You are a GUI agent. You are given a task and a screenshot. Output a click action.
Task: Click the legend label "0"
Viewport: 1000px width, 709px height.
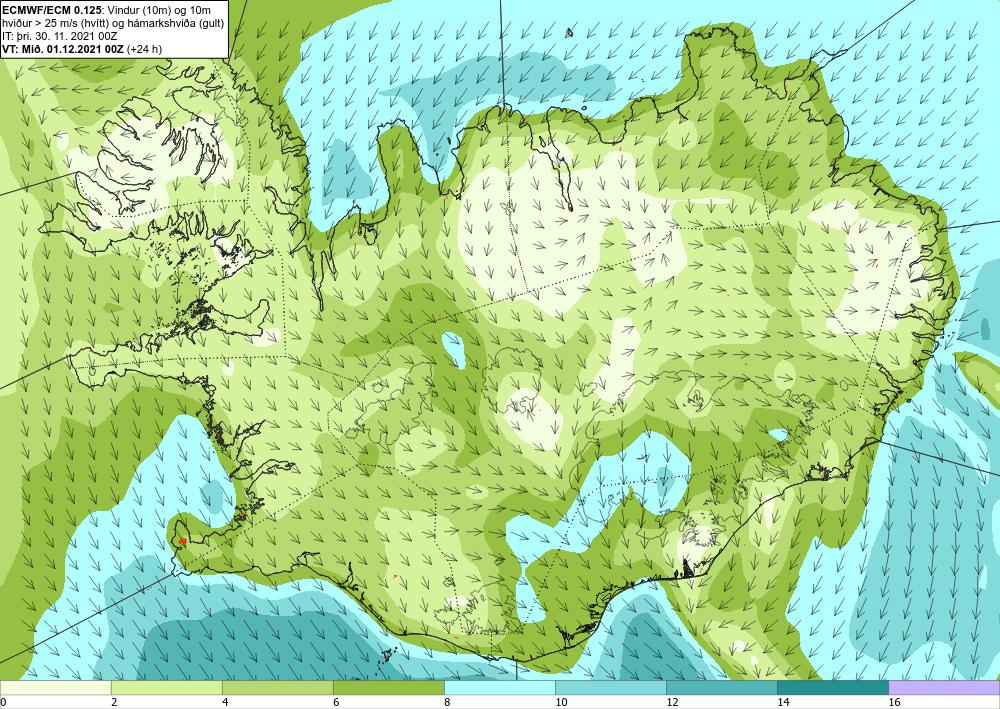click(3, 702)
